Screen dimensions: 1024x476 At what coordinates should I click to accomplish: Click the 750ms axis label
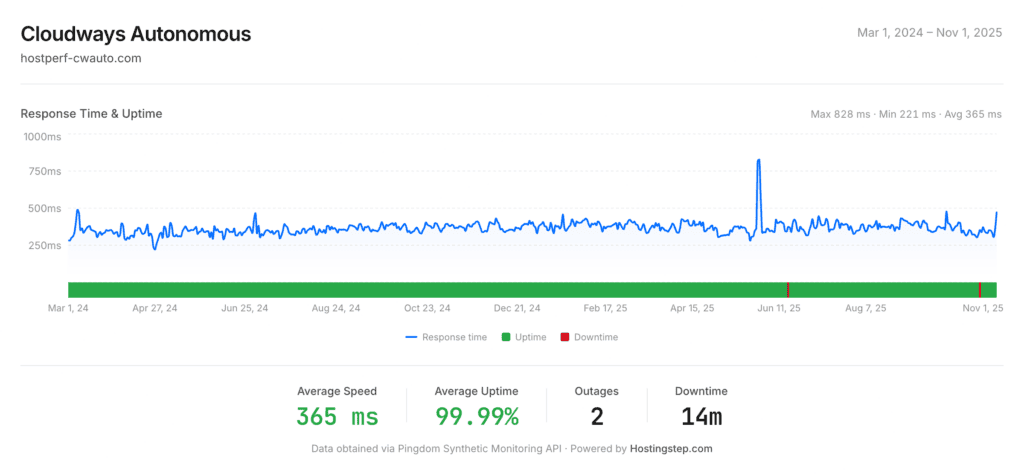[46, 172]
